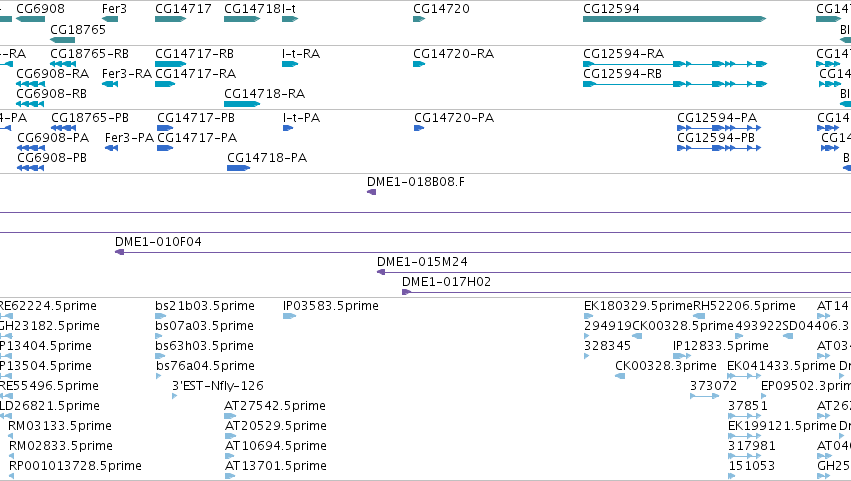Viewport: 851px width, 481px height.
Task: Click BAC clone DME1-017H02
Action: tap(446, 282)
